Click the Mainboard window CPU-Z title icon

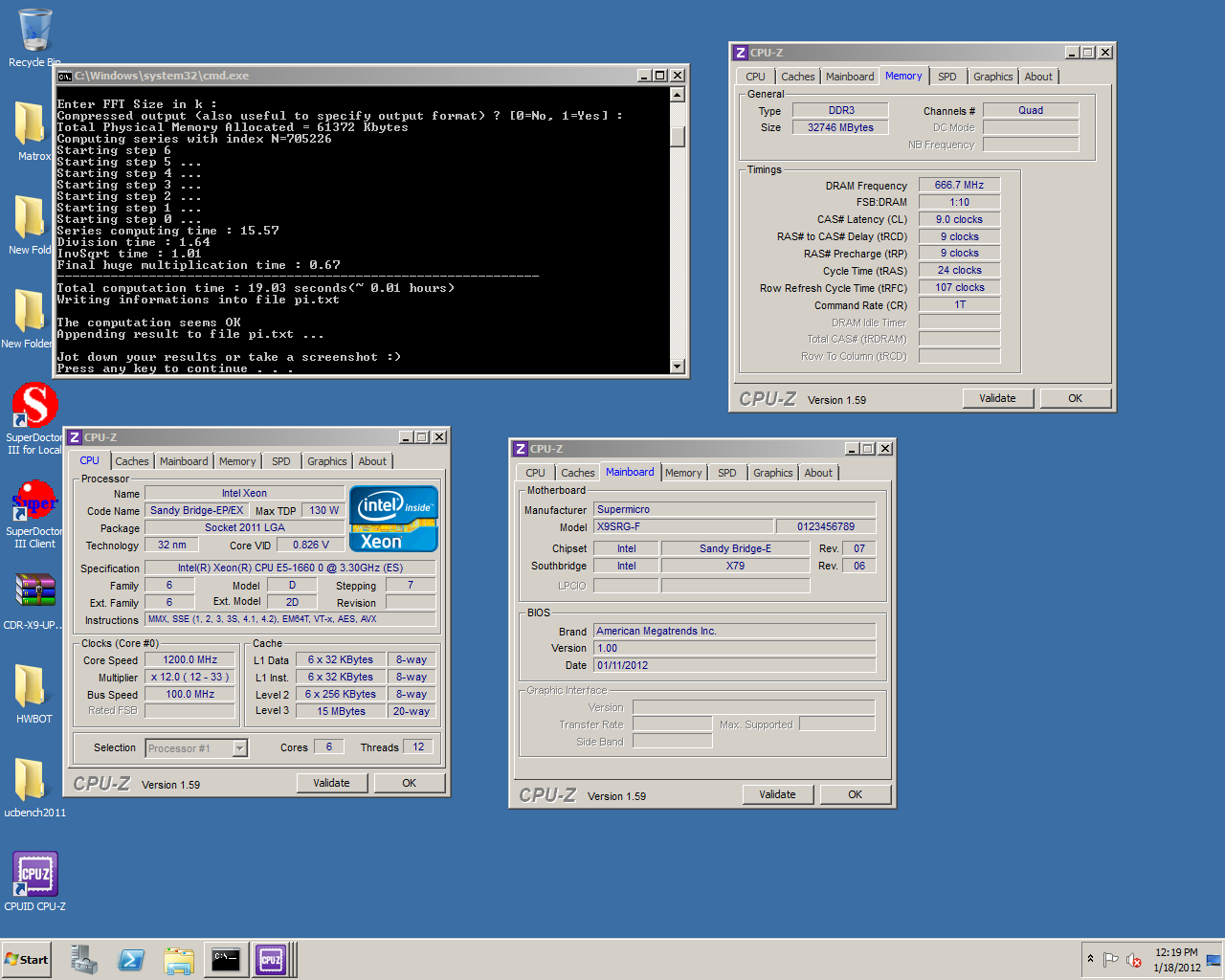521,449
